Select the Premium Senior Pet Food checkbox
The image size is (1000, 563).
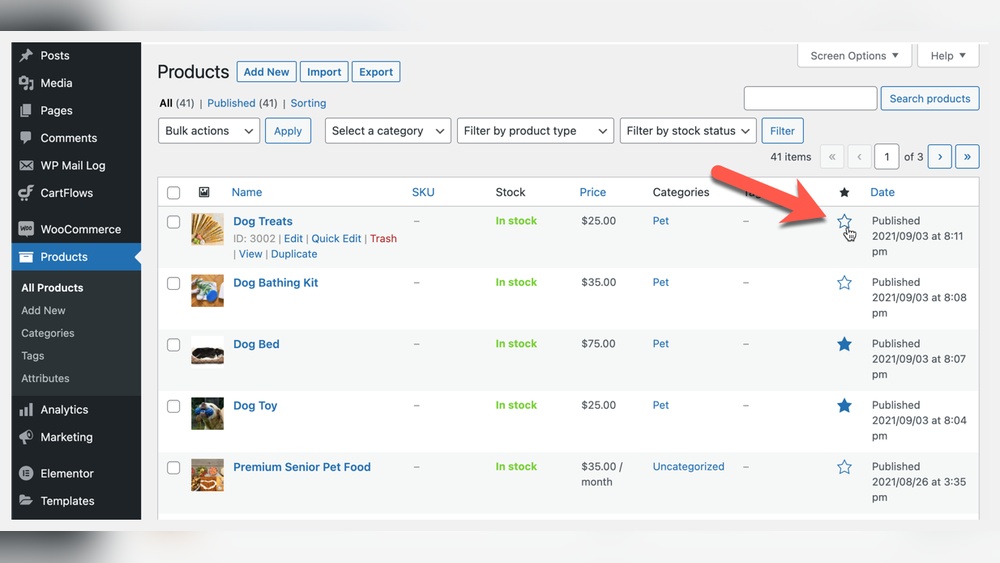(x=173, y=467)
